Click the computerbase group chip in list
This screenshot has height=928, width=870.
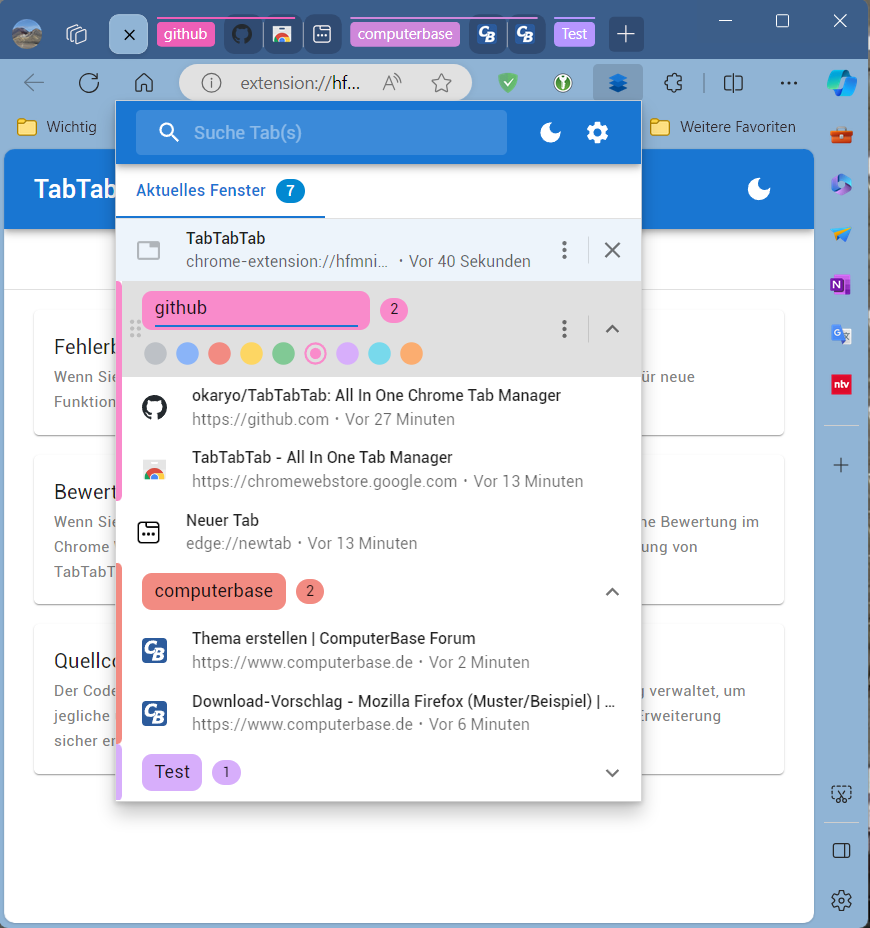214,591
